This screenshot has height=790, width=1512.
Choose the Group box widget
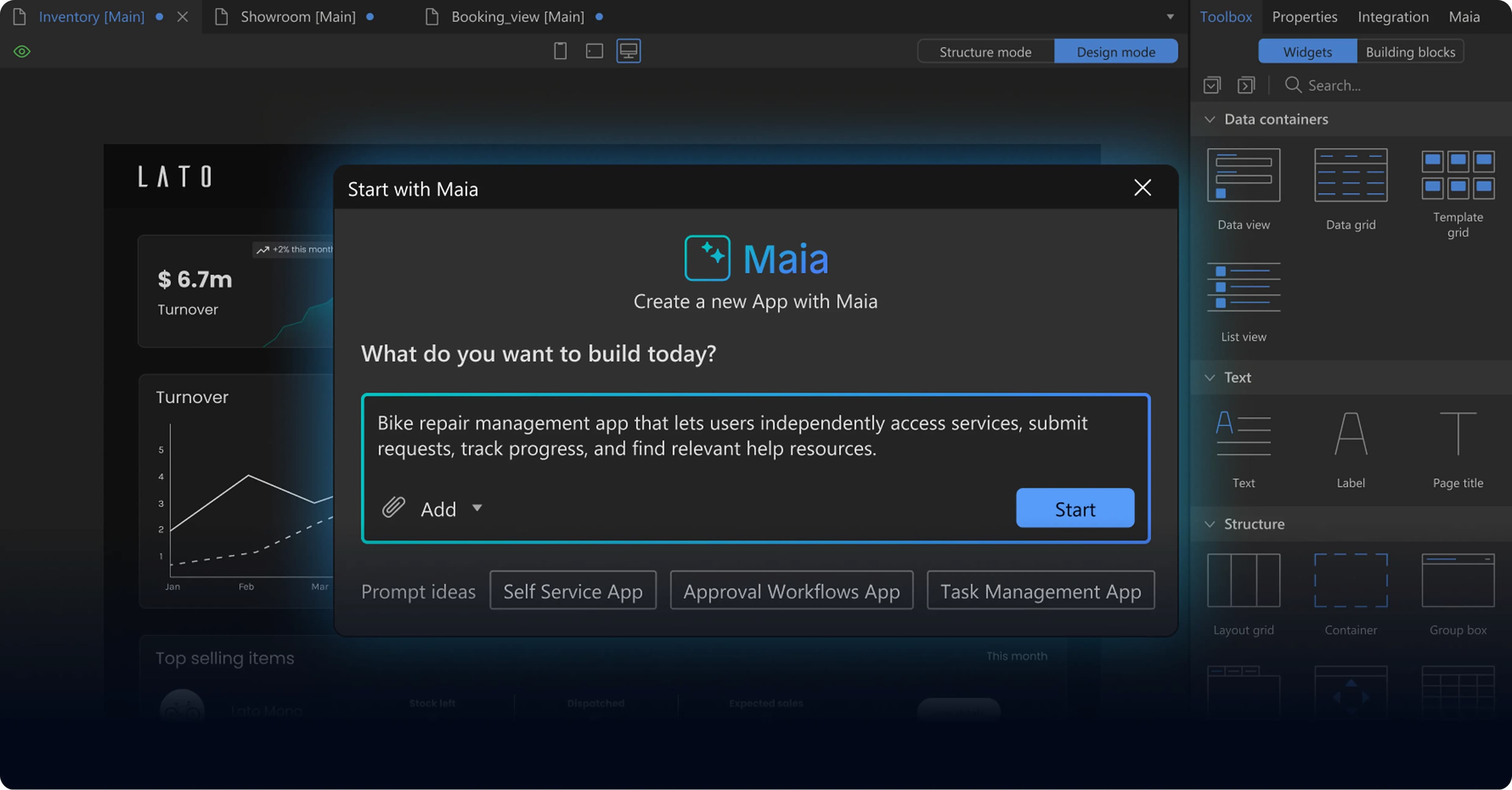[1458, 581]
